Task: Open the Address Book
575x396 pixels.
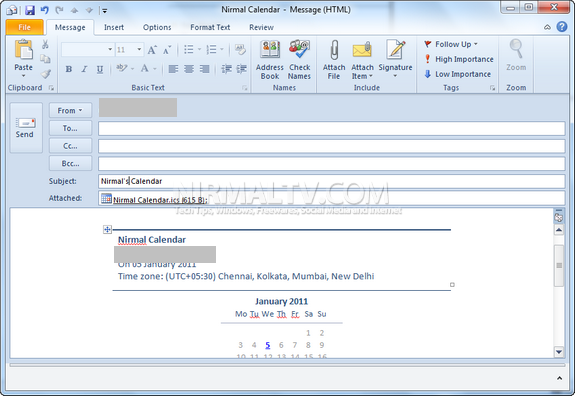Action: coord(270,60)
